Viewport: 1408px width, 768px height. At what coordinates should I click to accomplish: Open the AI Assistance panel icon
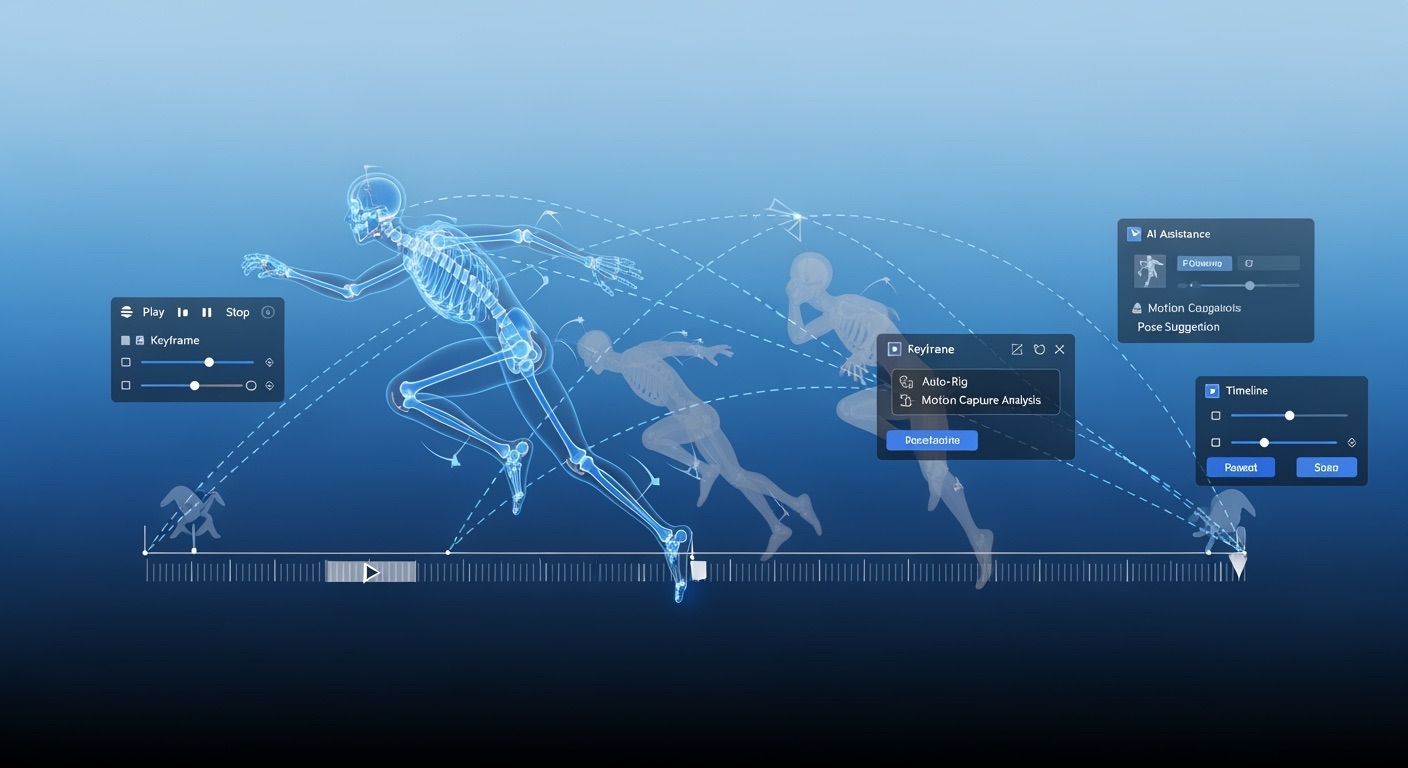click(x=1134, y=234)
